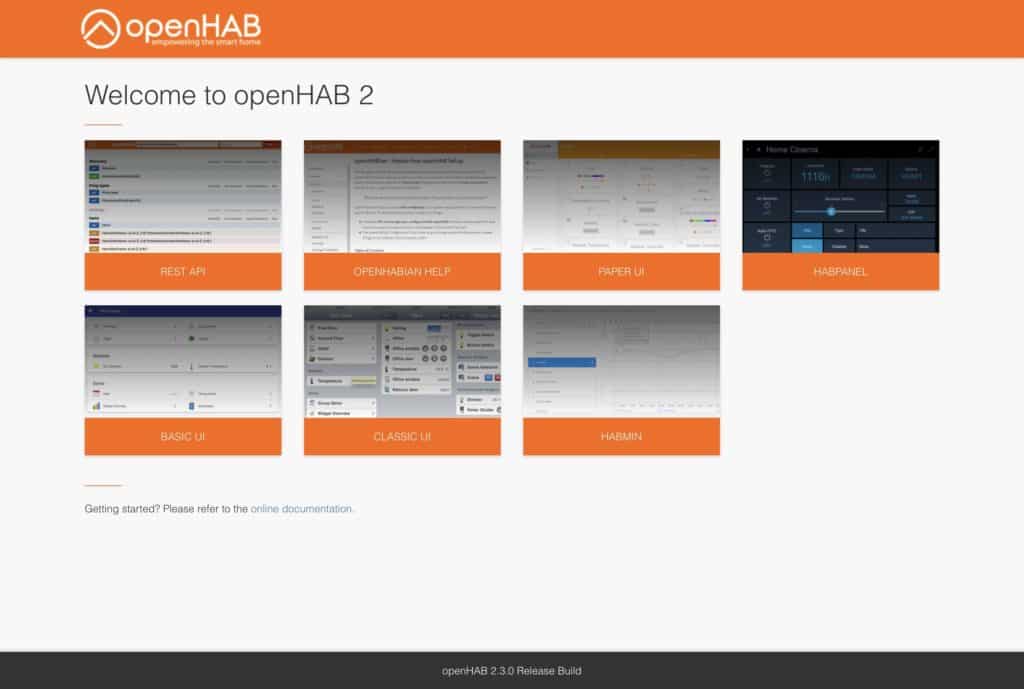Click the 'Welcome to openHAB 2' heading
Viewport: 1024px width, 689px height.
click(229, 95)
